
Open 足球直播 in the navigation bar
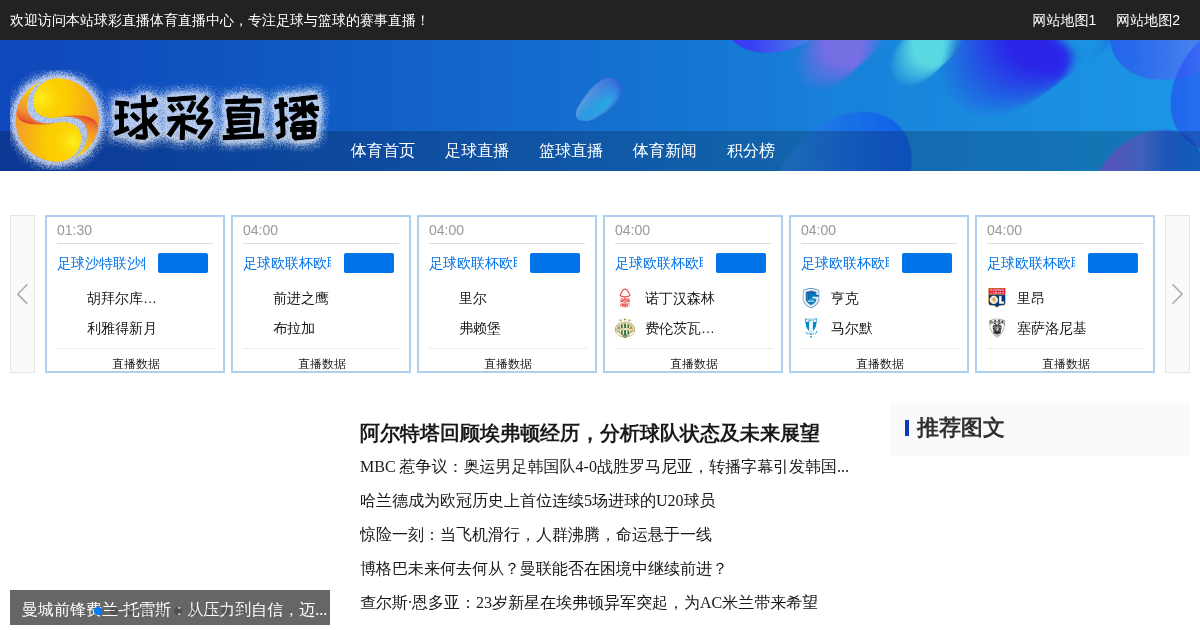click(477, 151)
